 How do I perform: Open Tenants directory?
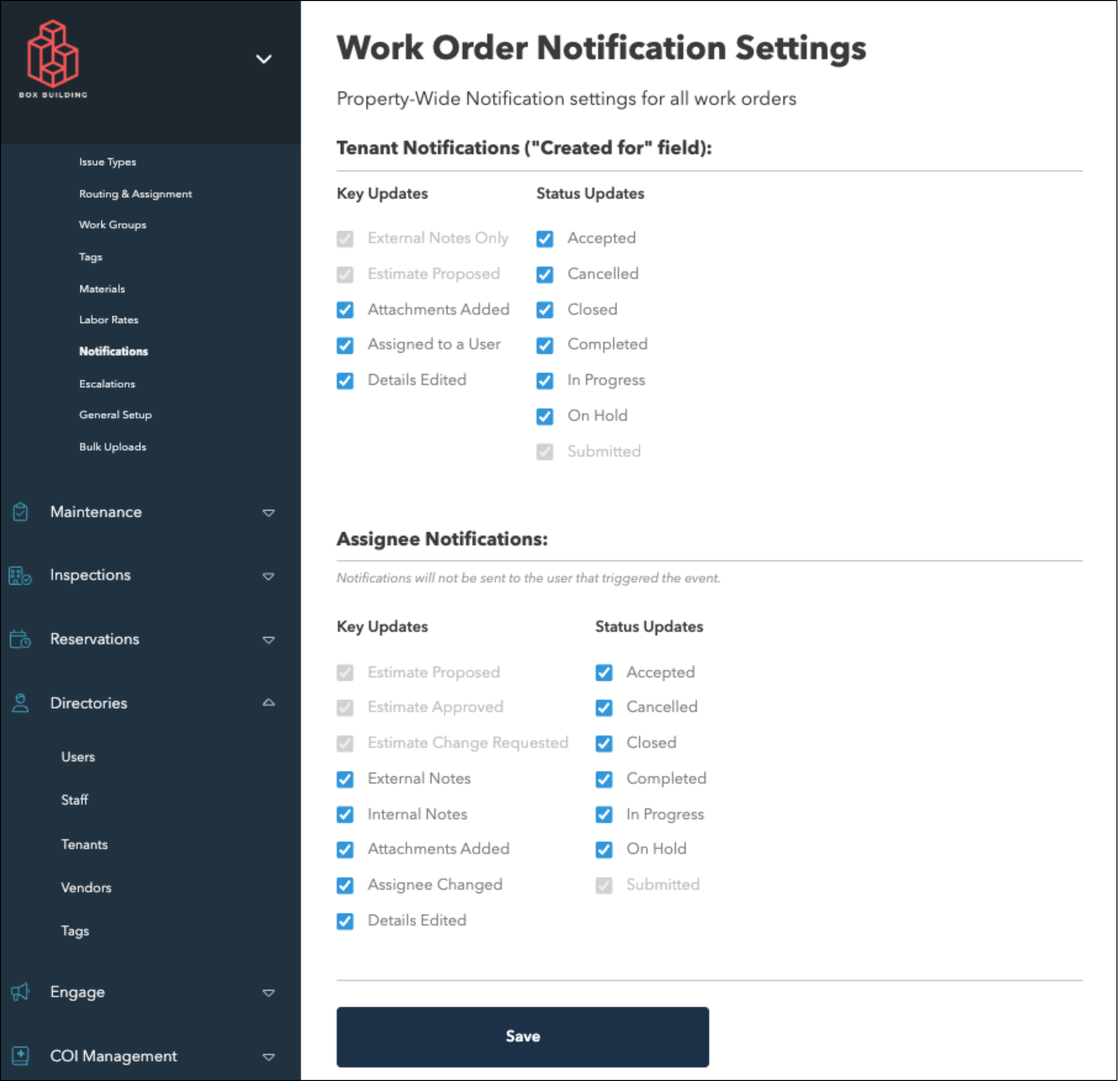point(85,844)
